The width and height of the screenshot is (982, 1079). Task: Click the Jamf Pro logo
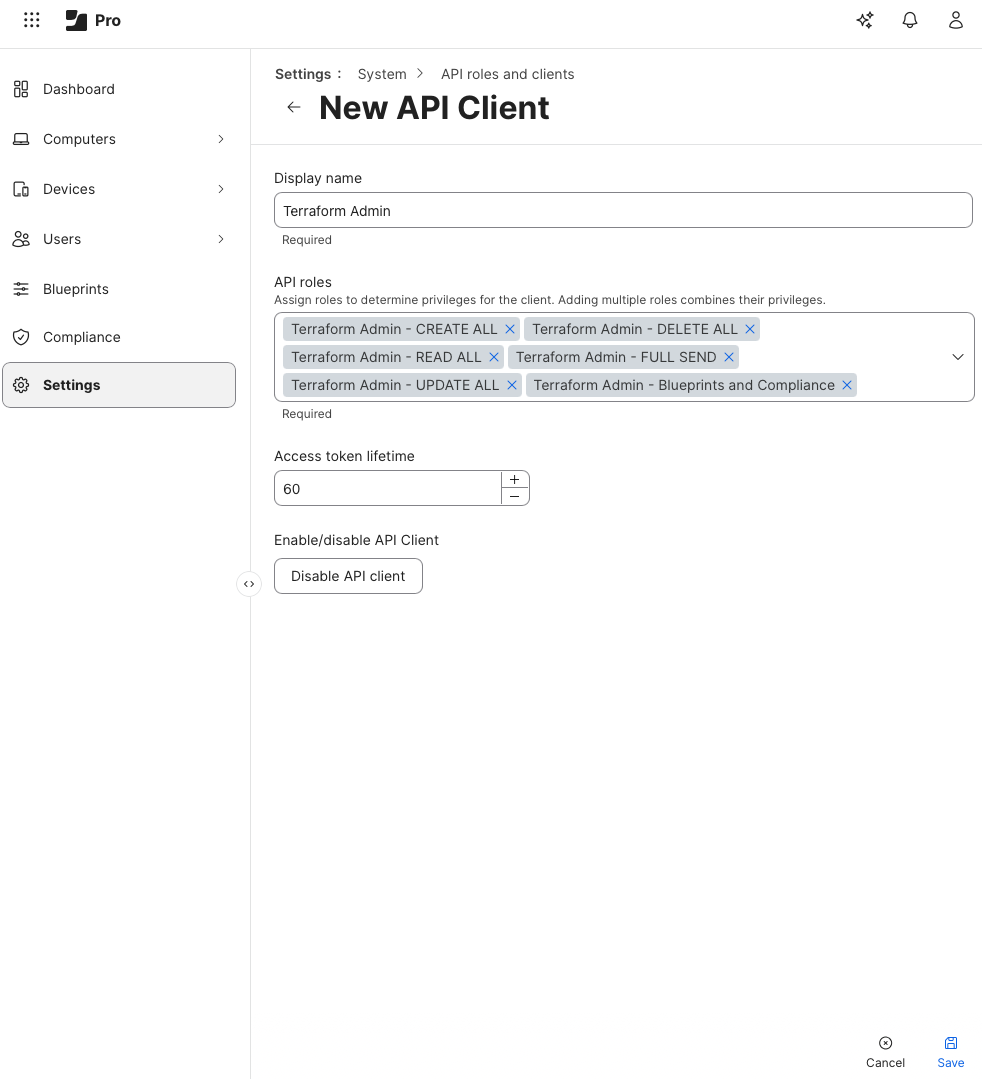click(x=93, y=20)
